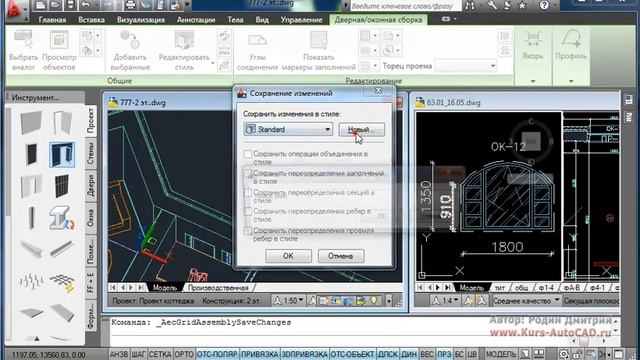Click the favorites star icon in title bar

point(522,5)
